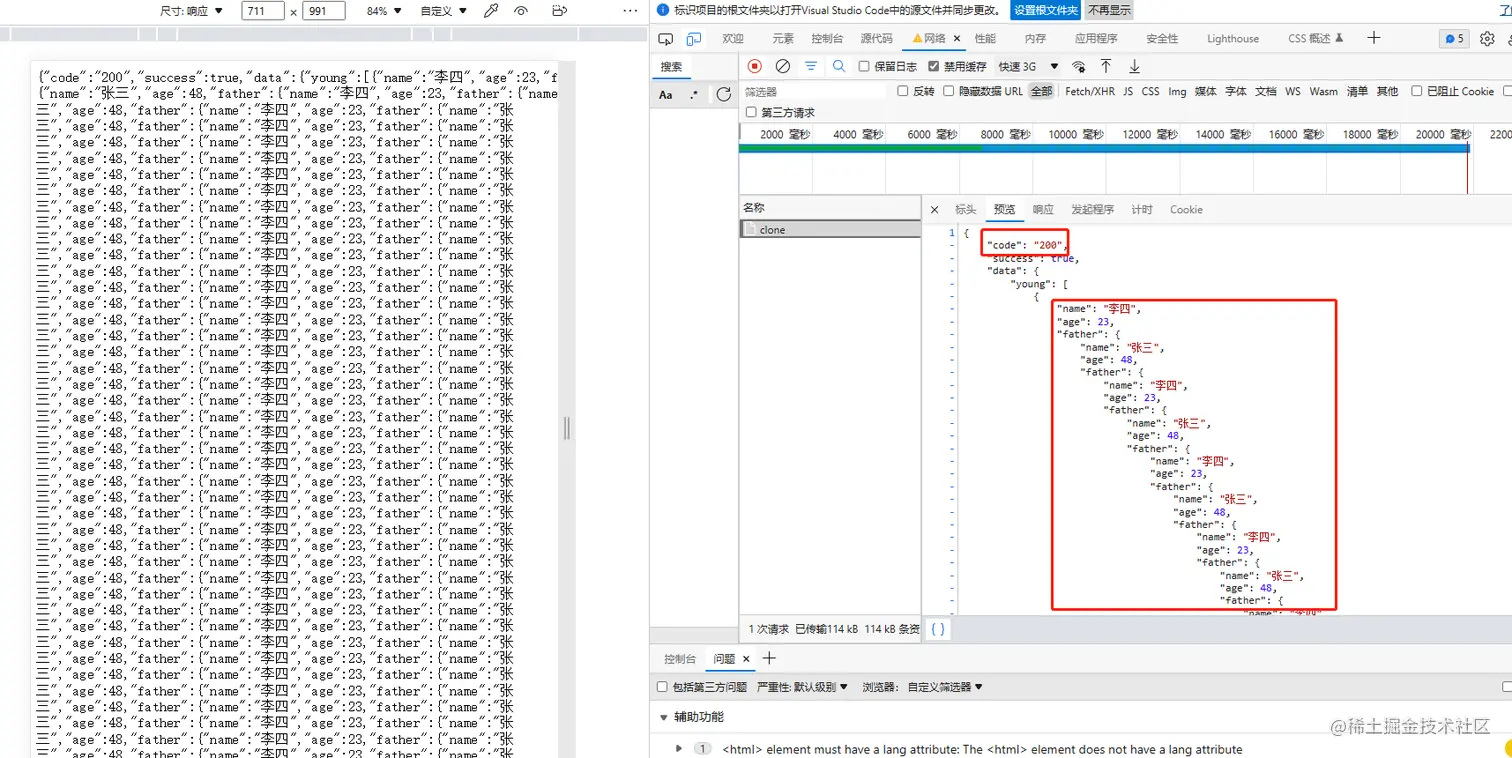Click the 不再显示 button
The image size is (1512, 758).
tap(1110, 10)
